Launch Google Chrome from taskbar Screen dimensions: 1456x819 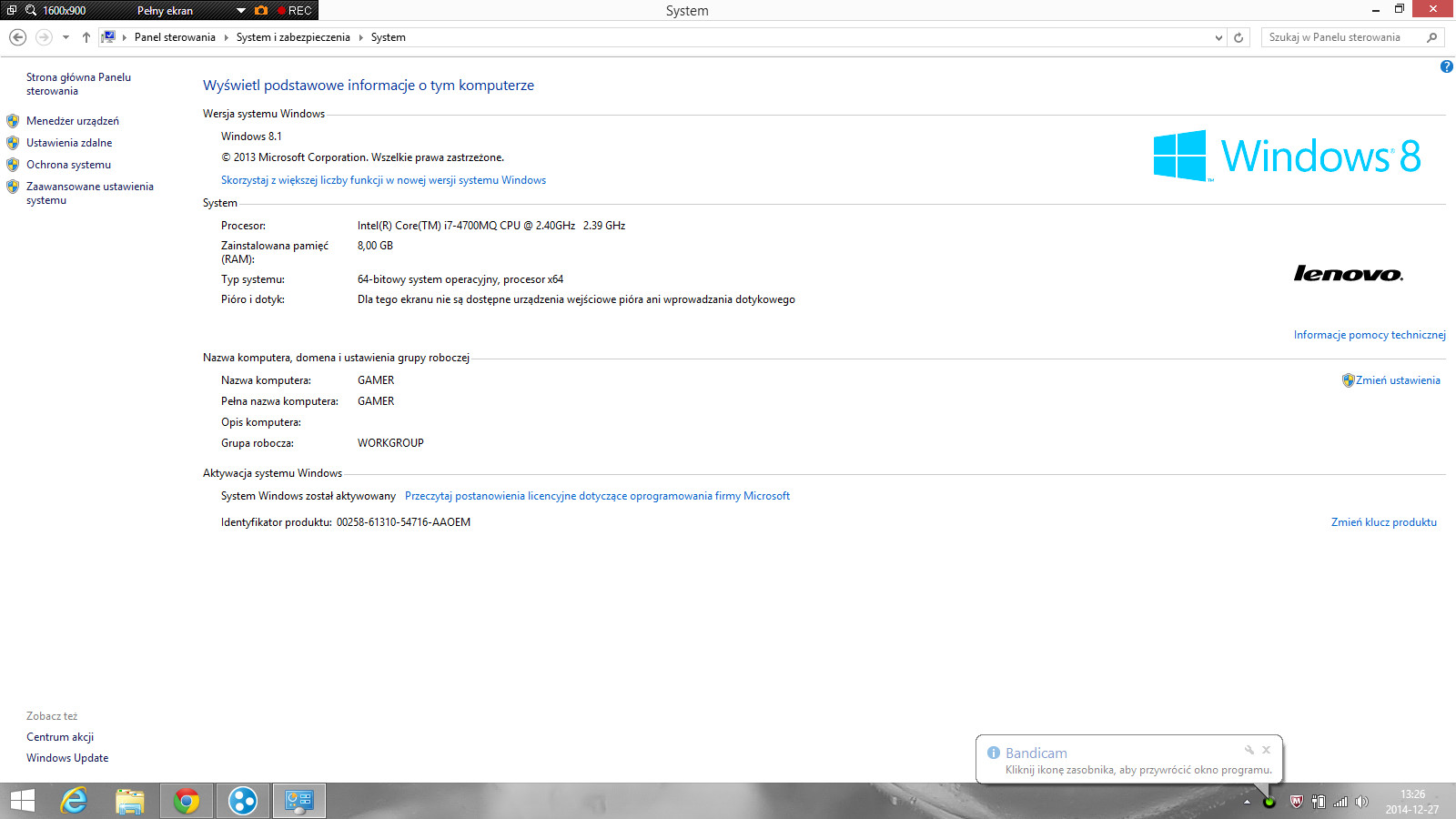pos(187,801)
